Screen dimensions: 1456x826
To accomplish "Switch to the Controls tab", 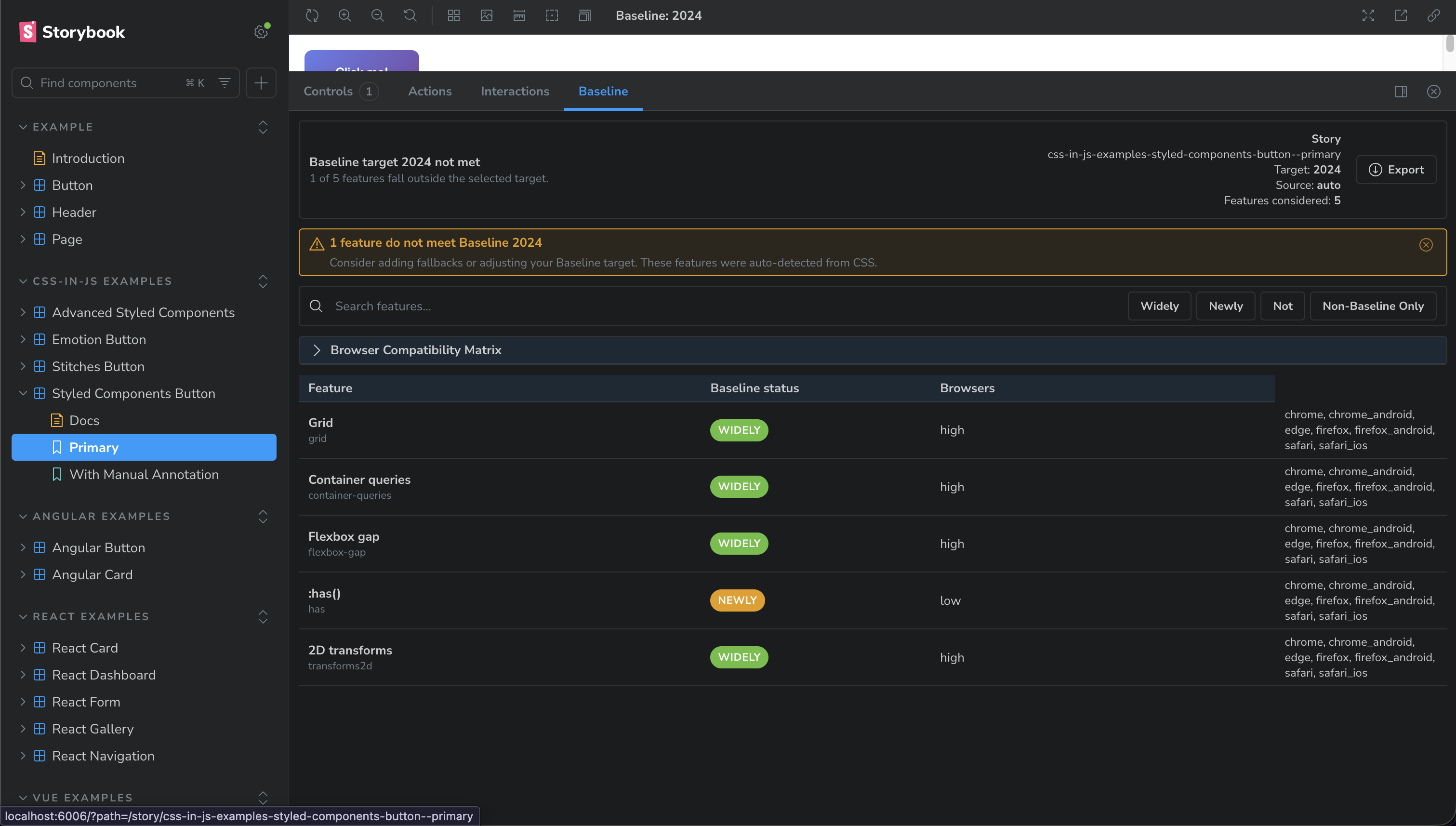I will coord(328,92).
